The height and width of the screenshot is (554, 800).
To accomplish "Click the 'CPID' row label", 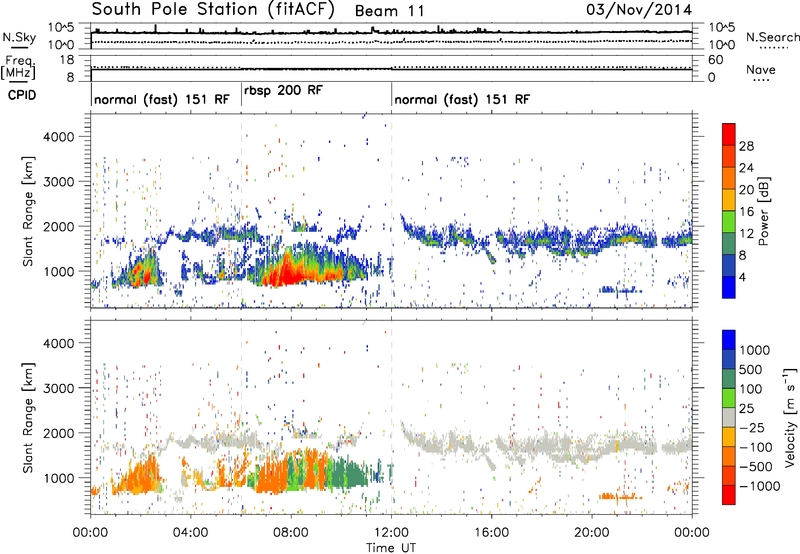I will pyautogui.click(x=22, y=95).
